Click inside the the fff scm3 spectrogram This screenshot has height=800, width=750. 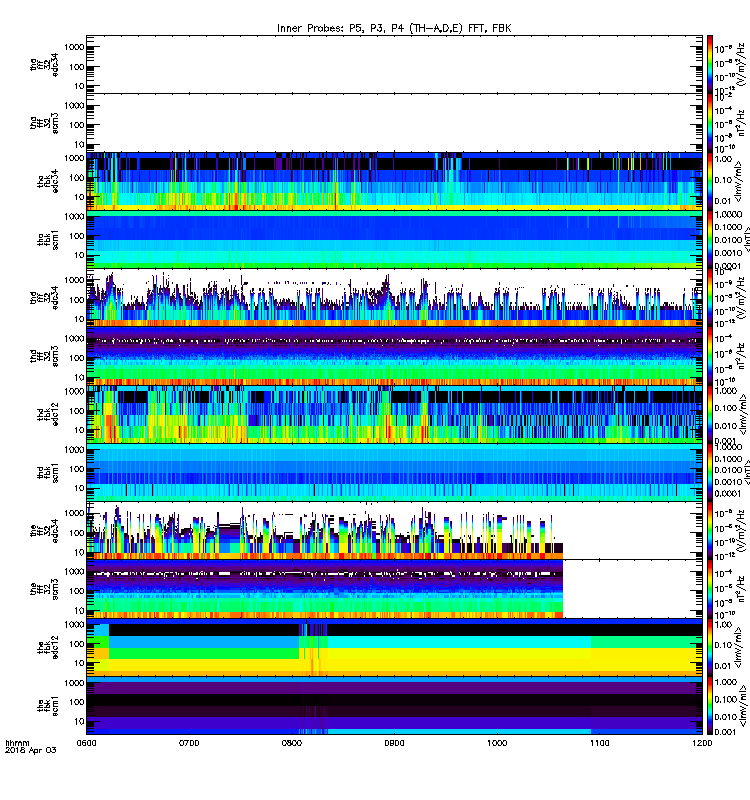[394, 589]
